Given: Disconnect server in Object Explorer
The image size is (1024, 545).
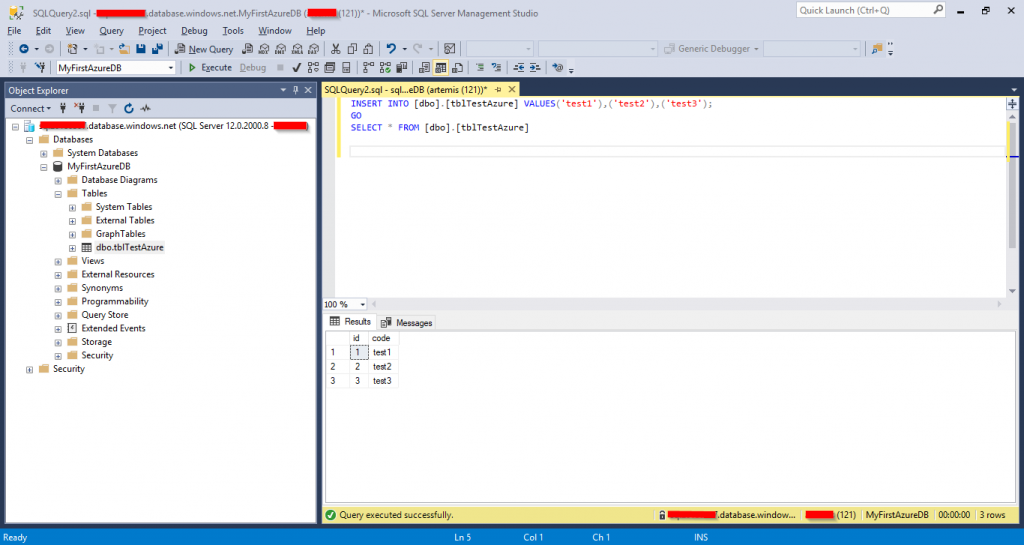Looking at the screenshot, I should click(79, 108).
